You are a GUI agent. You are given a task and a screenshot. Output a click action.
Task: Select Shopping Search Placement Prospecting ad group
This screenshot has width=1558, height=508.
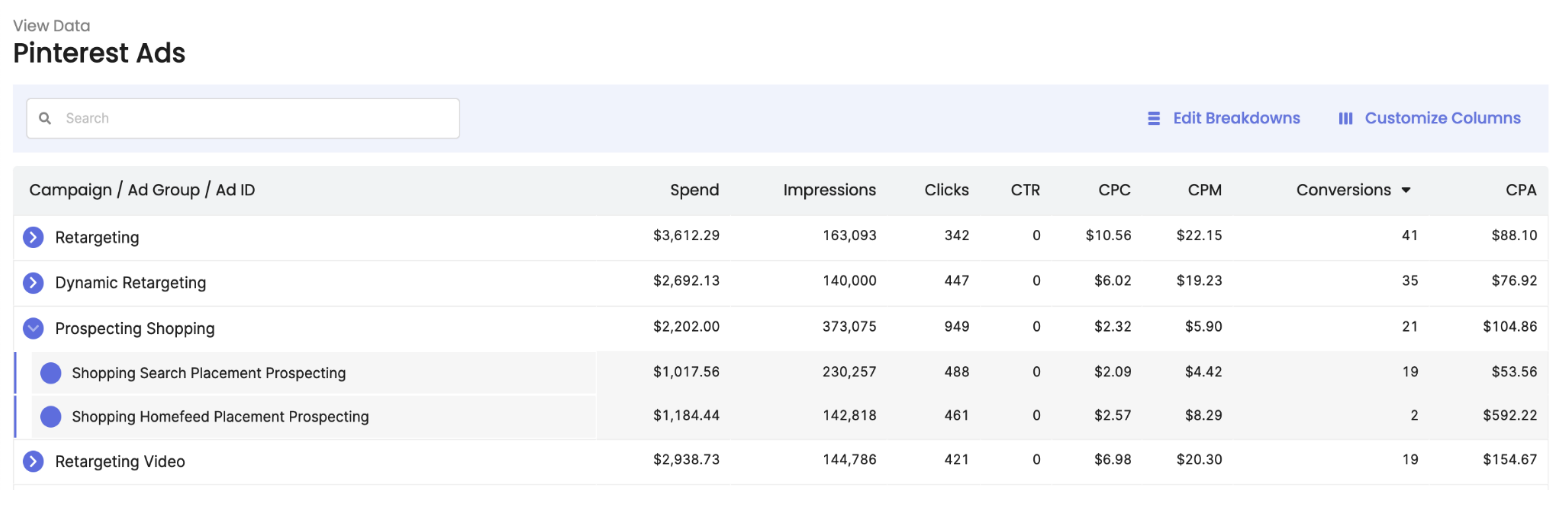click(209, 373)
